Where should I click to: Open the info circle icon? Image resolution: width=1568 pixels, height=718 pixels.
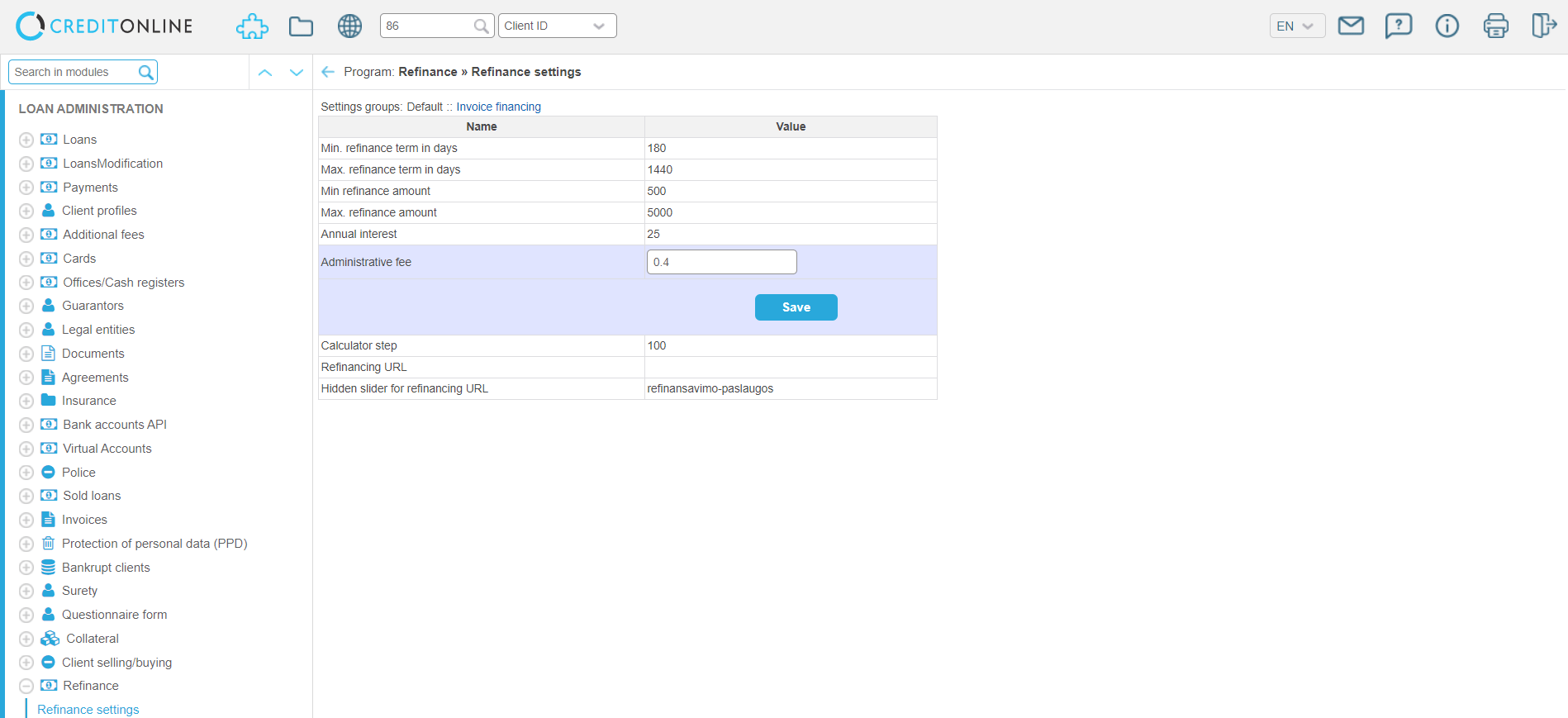1447,26
